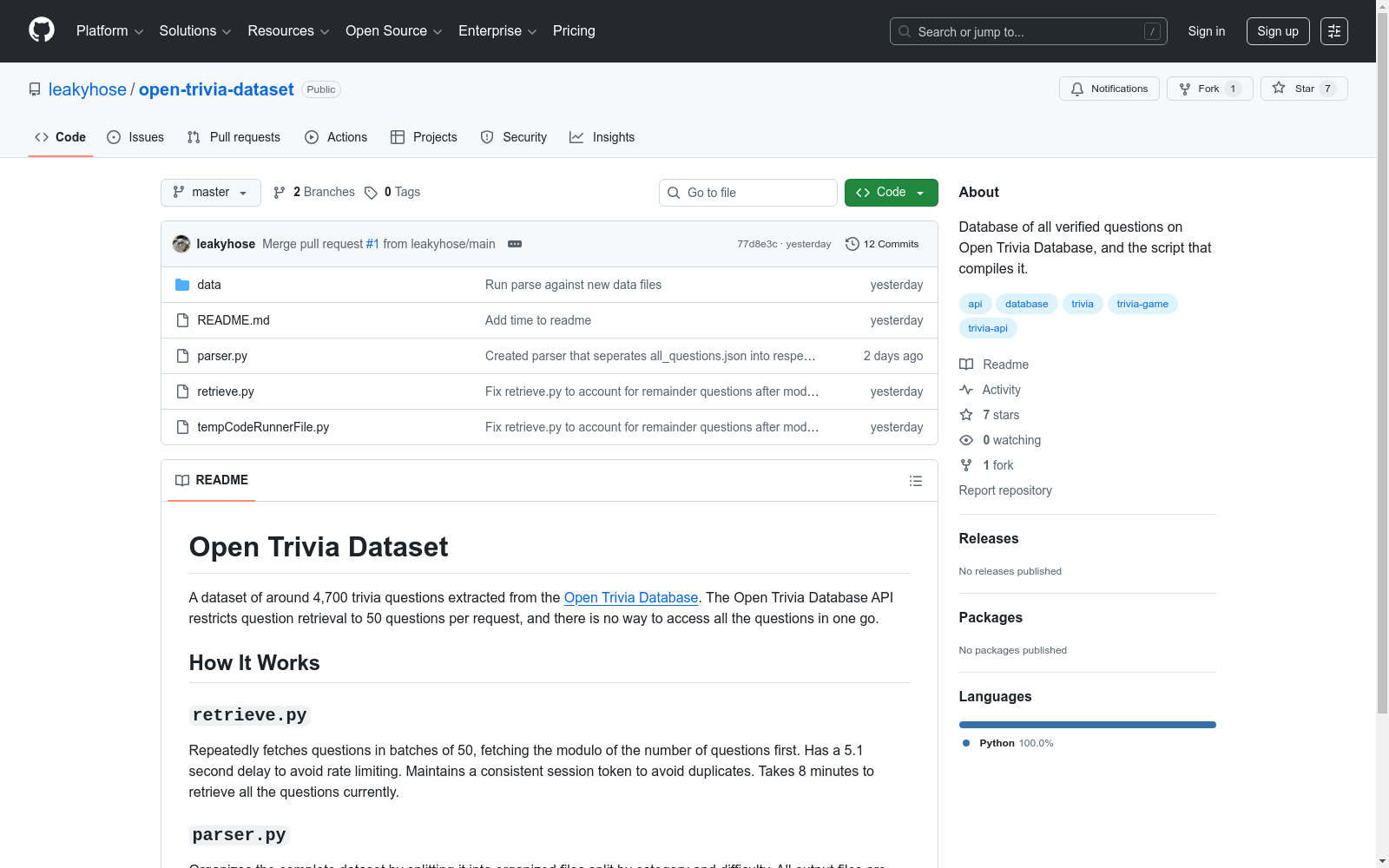
Task: Click the leakyhose owner link
Action: [x=88, y=89]
